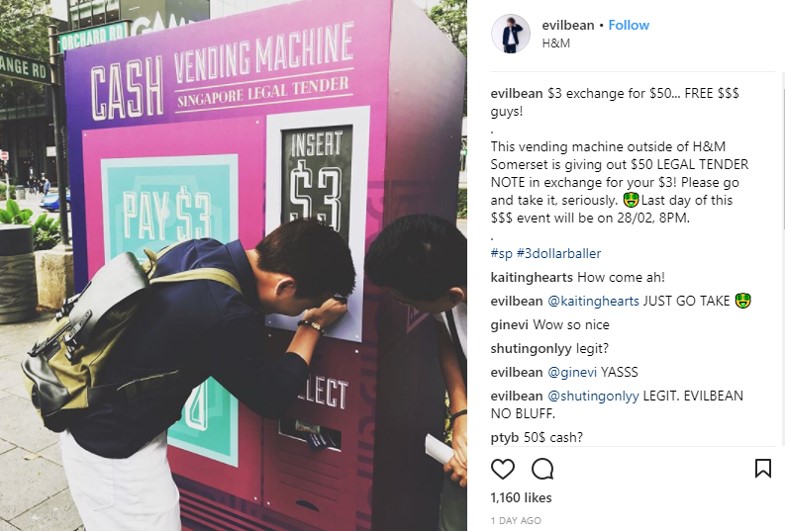Open the #sp hashtag
The image size is (785, 531).
502,254
